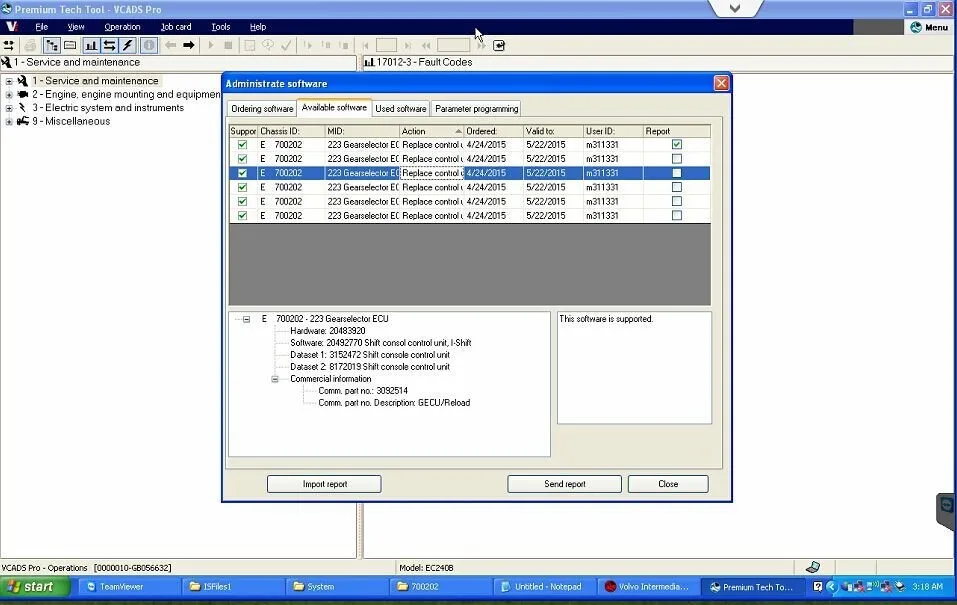Image resolution: width=957 pixels, height=605 pixels.
Task: Click the opposing arrows toolbar icon
Action: coord(109,45)
